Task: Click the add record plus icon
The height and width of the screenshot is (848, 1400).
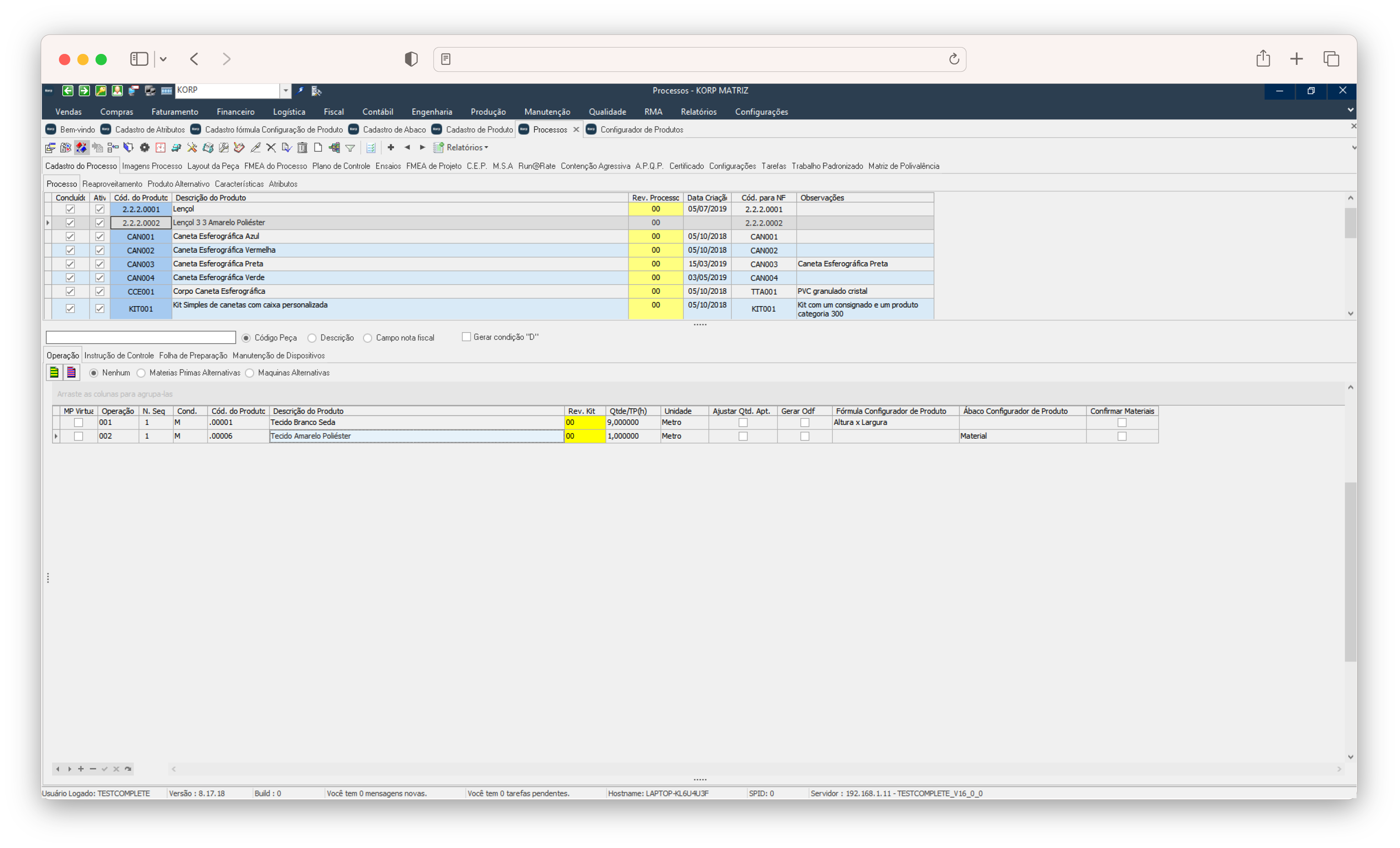Action: [391, 147]
